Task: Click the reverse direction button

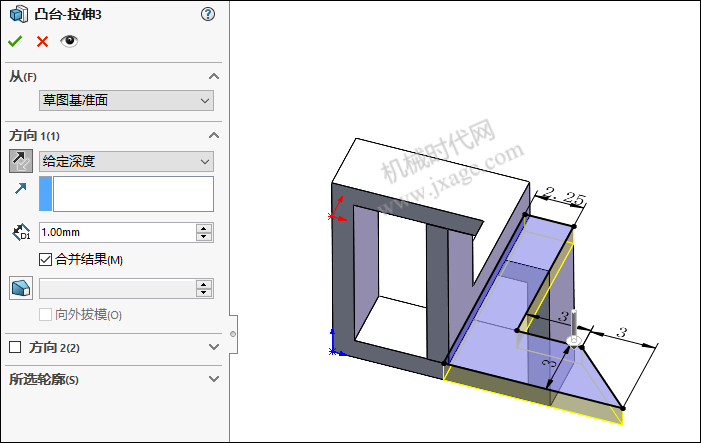Action: point(21,161)
